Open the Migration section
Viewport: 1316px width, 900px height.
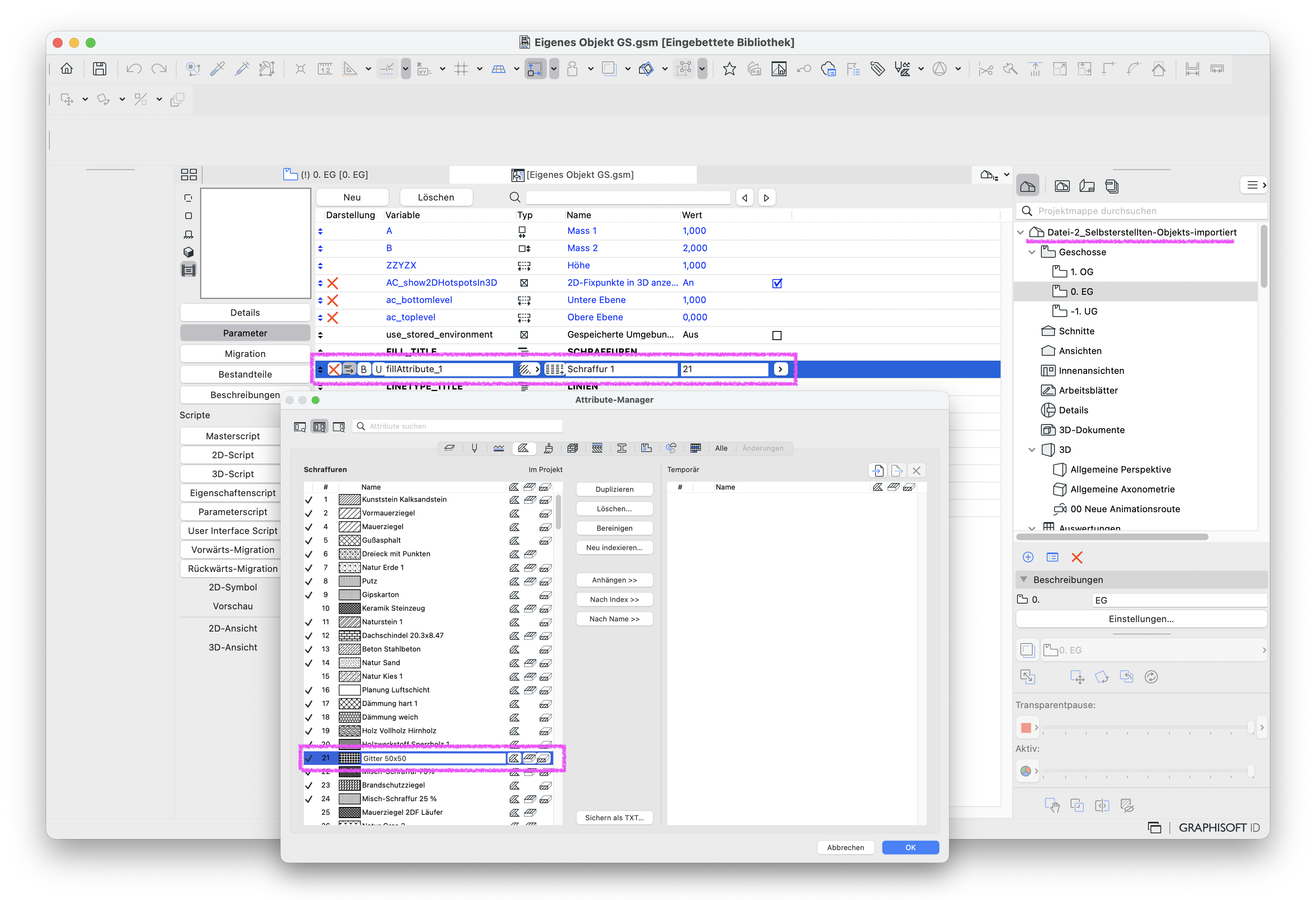(x=245, y=354)
